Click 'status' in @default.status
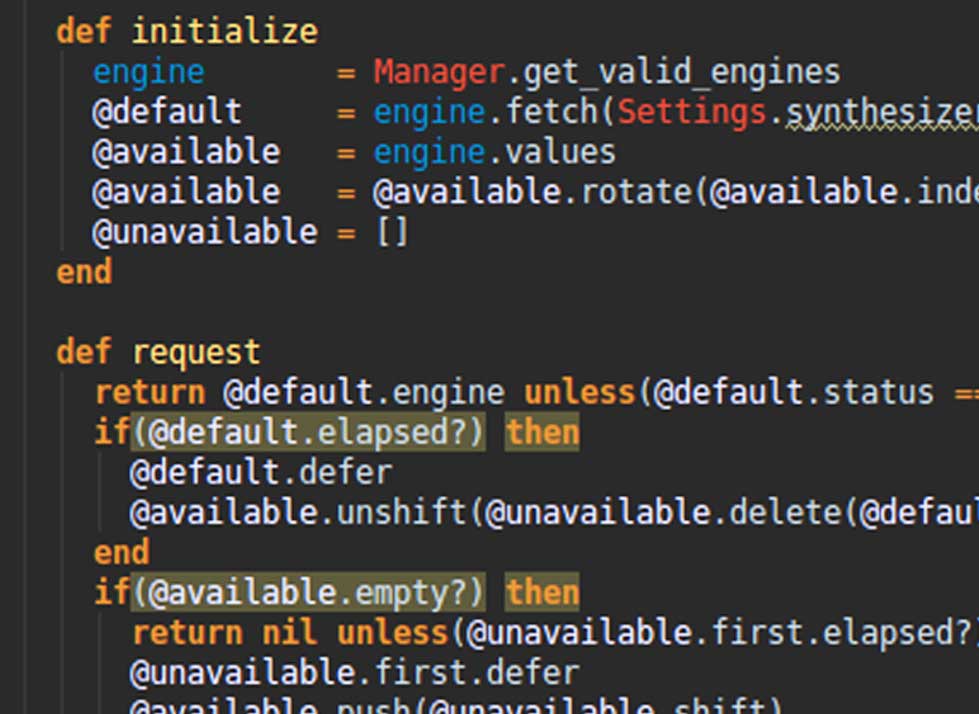 coord(878,392)
